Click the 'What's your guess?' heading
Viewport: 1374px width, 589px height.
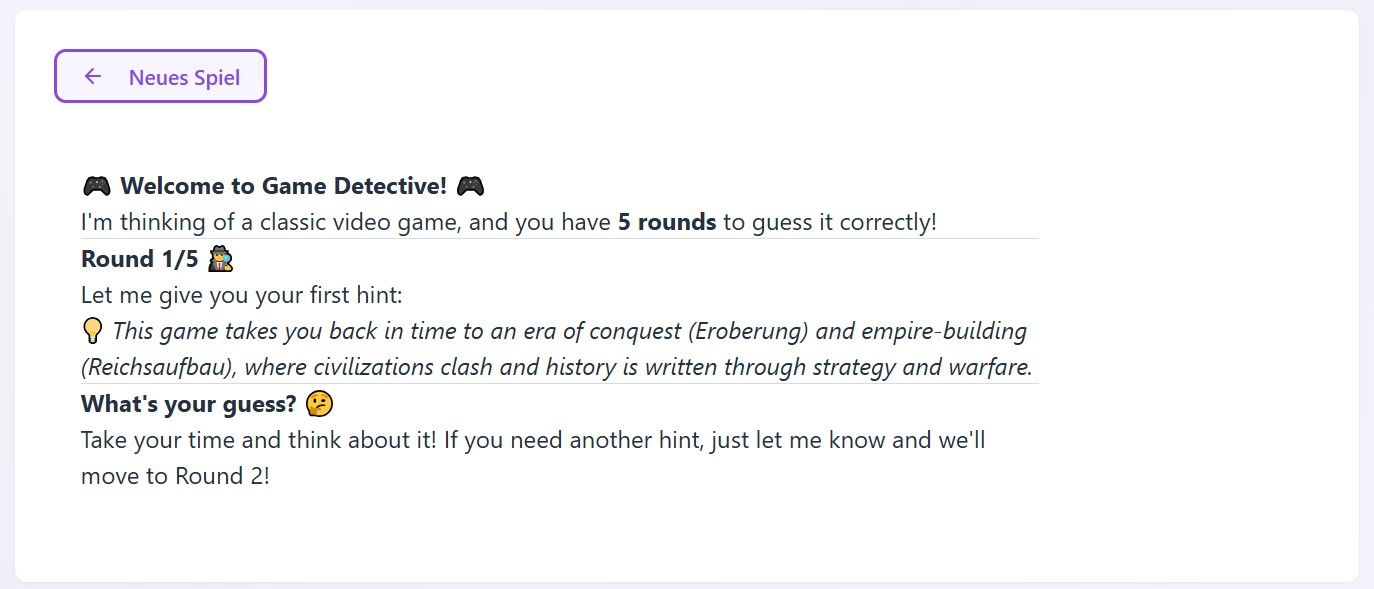click(x=189, y=404)
